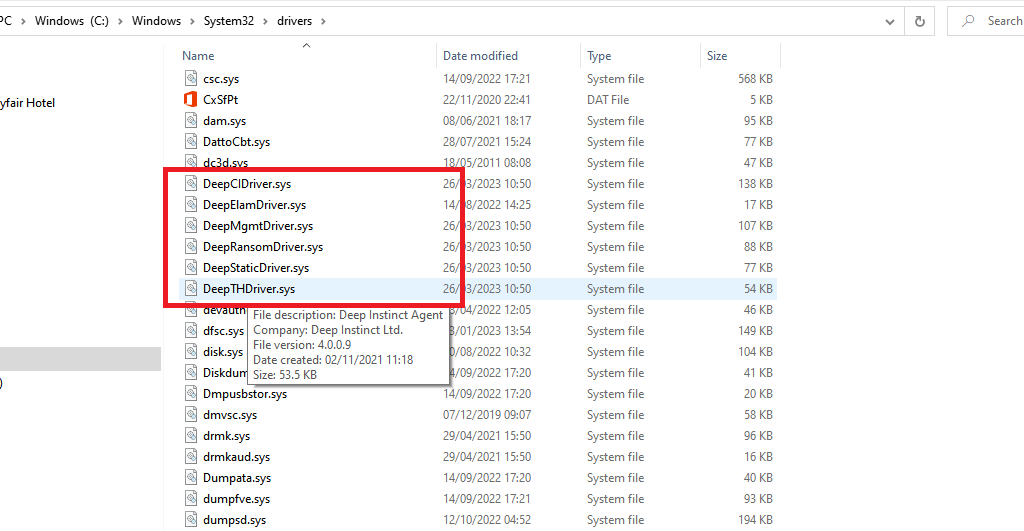
Task: Select the DeepCIDriver.sys file name
Action: tap(247, 184)
